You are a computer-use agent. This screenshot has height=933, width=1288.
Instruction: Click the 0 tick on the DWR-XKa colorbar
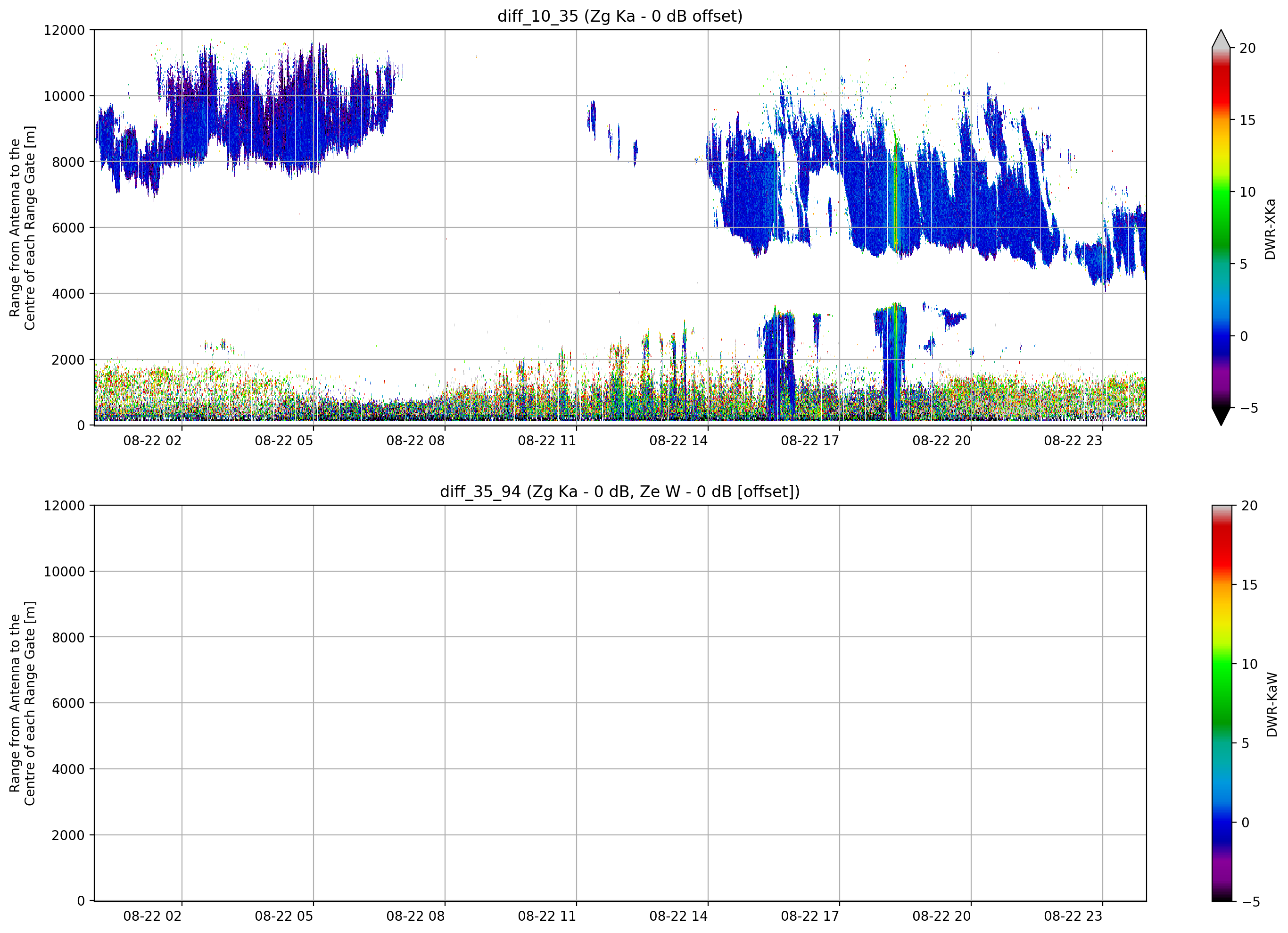coord(1243,336)
